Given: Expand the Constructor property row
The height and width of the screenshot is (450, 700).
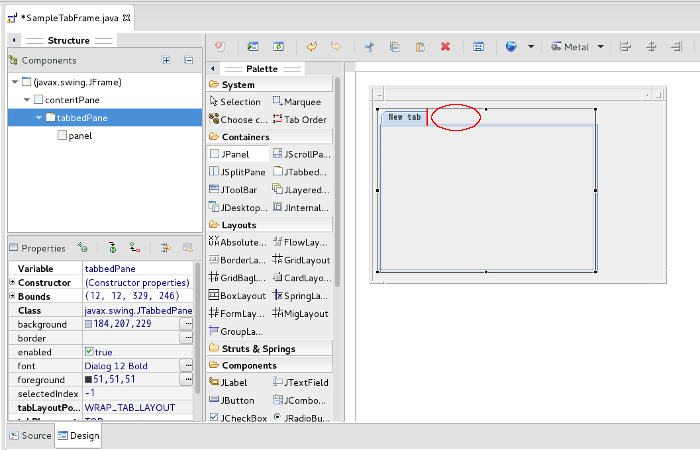Looking at the screenshot, I should pos(12,282).
